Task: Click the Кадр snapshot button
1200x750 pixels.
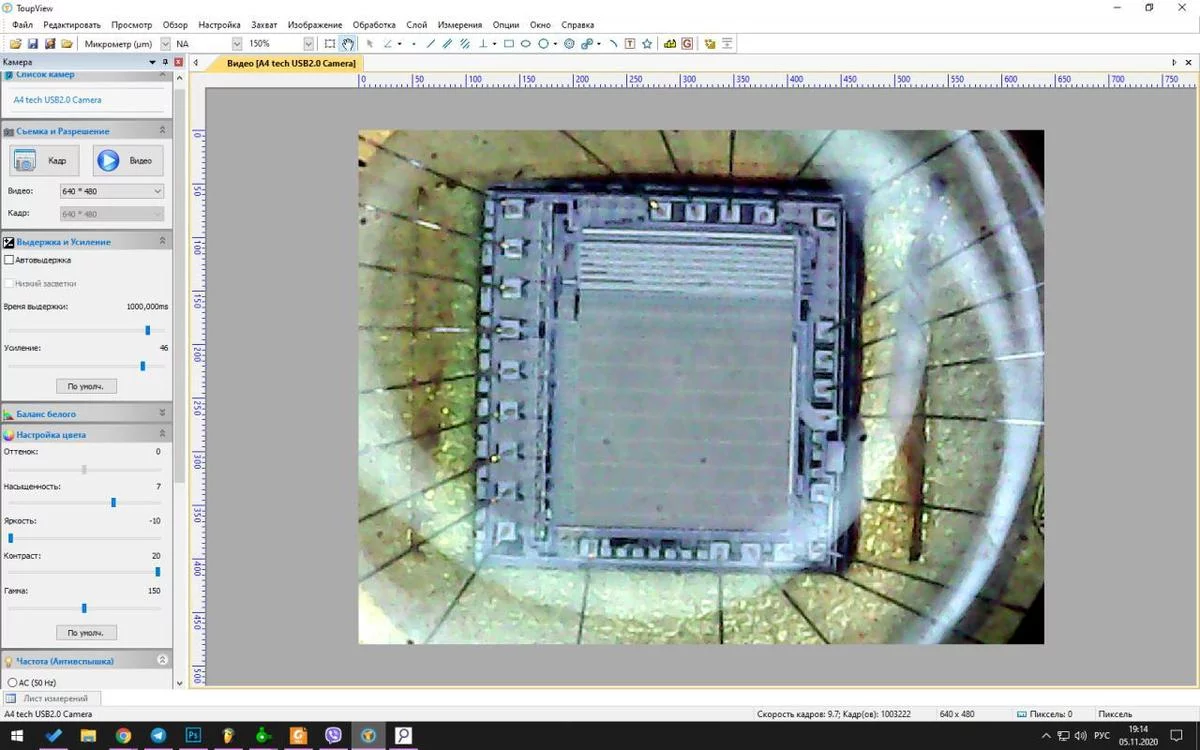Action: click(x=44, y=160)
